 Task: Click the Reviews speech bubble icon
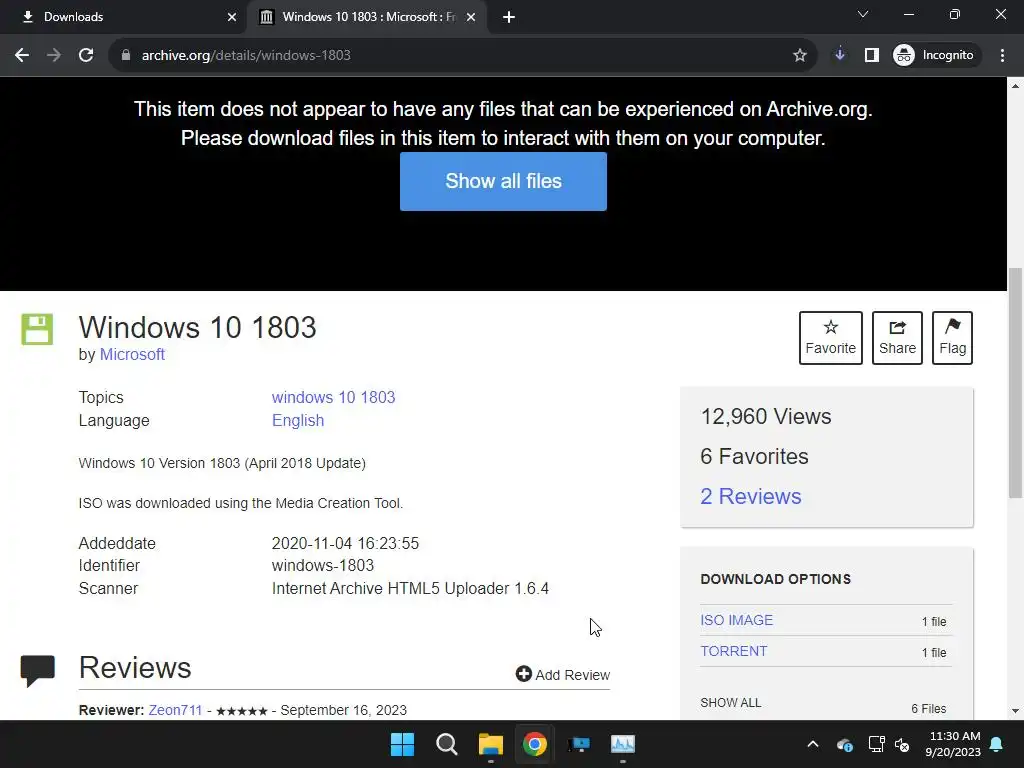pyautogui.click(x=38, y=671)
